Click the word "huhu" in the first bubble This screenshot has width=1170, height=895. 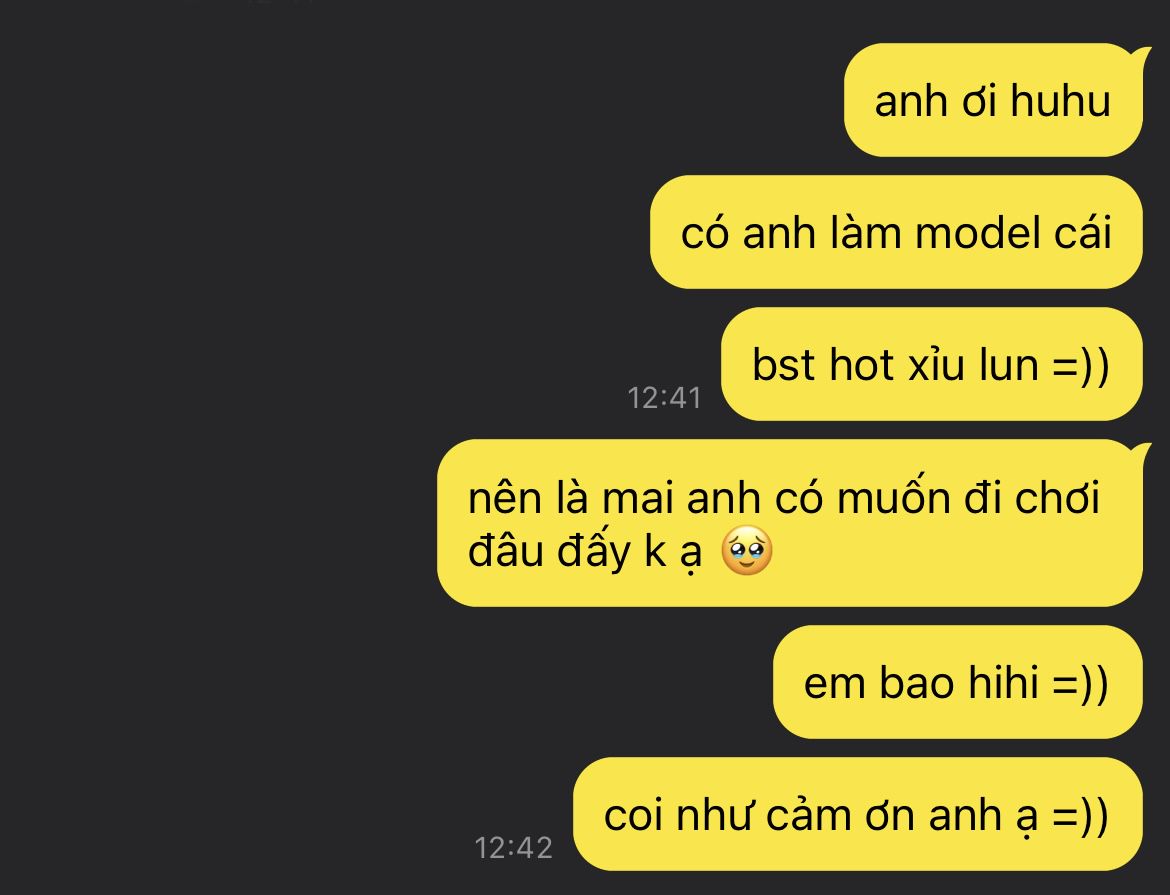coord(1060,100)
